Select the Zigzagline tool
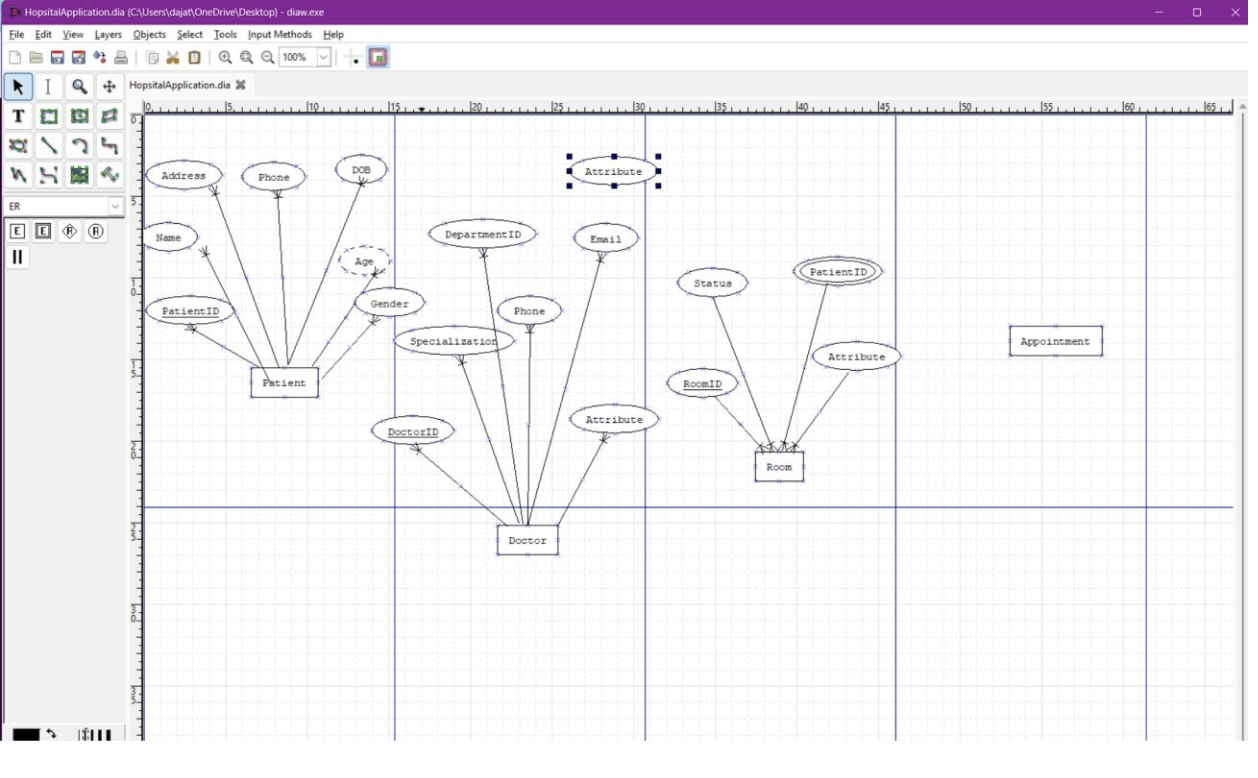Viewport: 1258px width, 778px height. coord(110,145)
